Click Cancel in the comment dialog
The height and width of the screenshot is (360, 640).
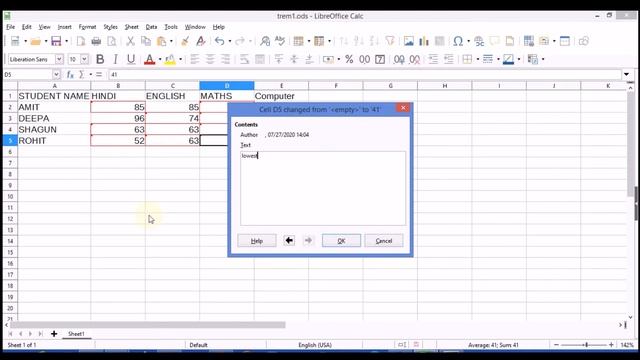tap(384, 241)
